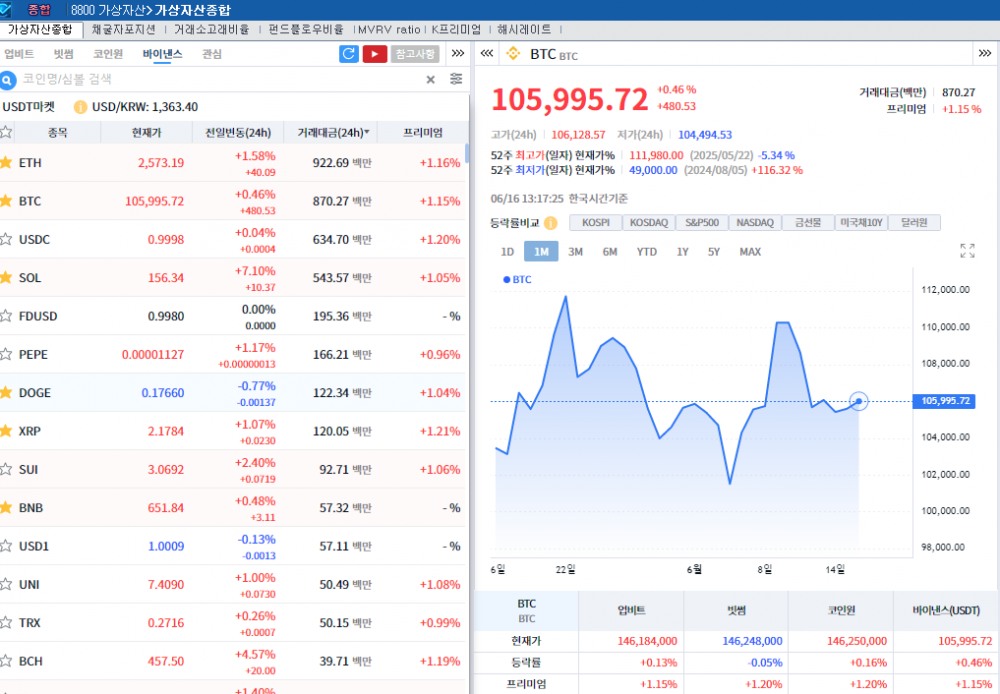Image resolution: width=1000 pixels, height=694 pixels.
Task: Expand the left panel double-chevron
Action: [457, 54]
